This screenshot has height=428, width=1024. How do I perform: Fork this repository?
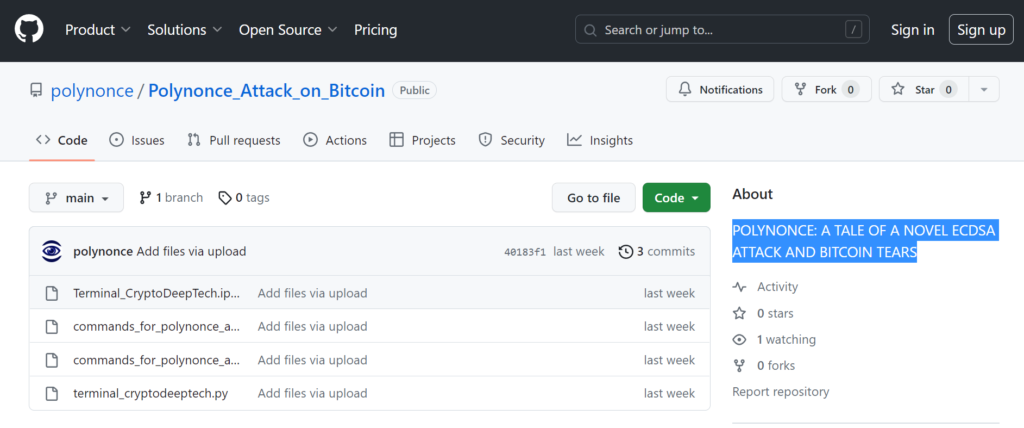pyautogui.click(x=826, y=90)
